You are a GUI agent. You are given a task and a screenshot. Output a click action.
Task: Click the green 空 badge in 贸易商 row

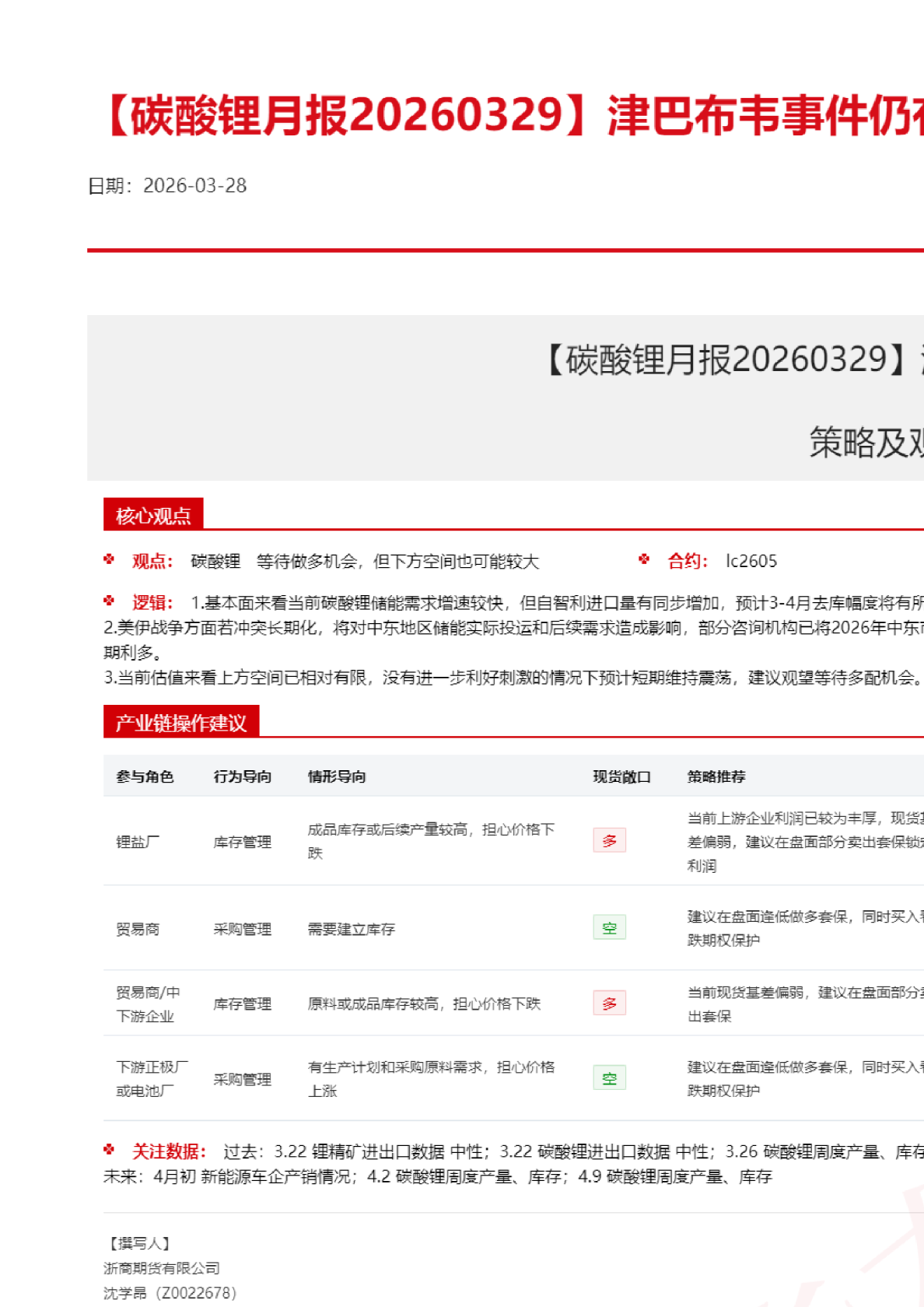coord(609,927)
